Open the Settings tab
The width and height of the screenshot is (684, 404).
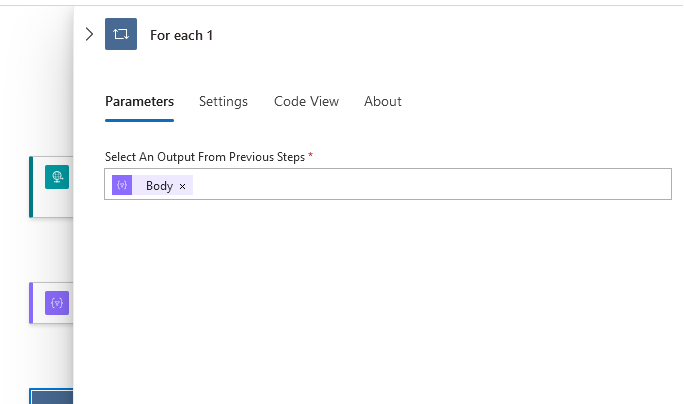coord(223,101)
